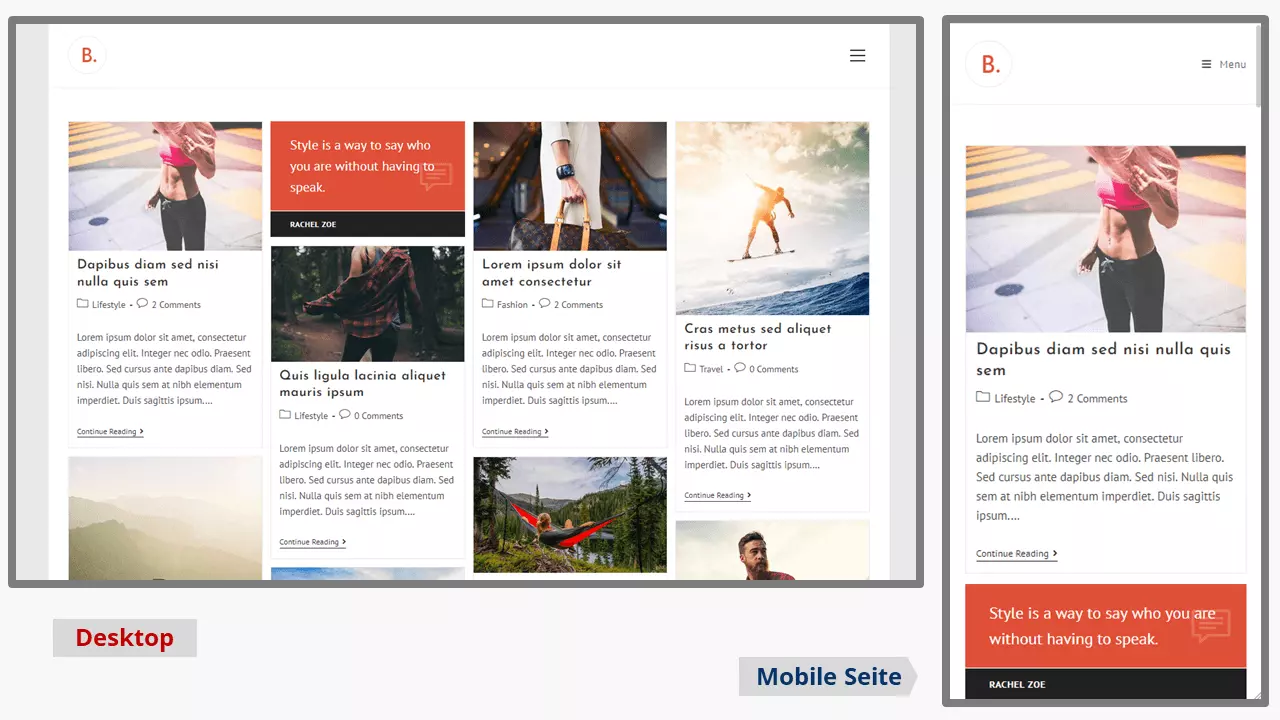Open 2 Comments link under desktop Dapibus post
This screenshot has width=1280, height=720.
tap(176, 305)
